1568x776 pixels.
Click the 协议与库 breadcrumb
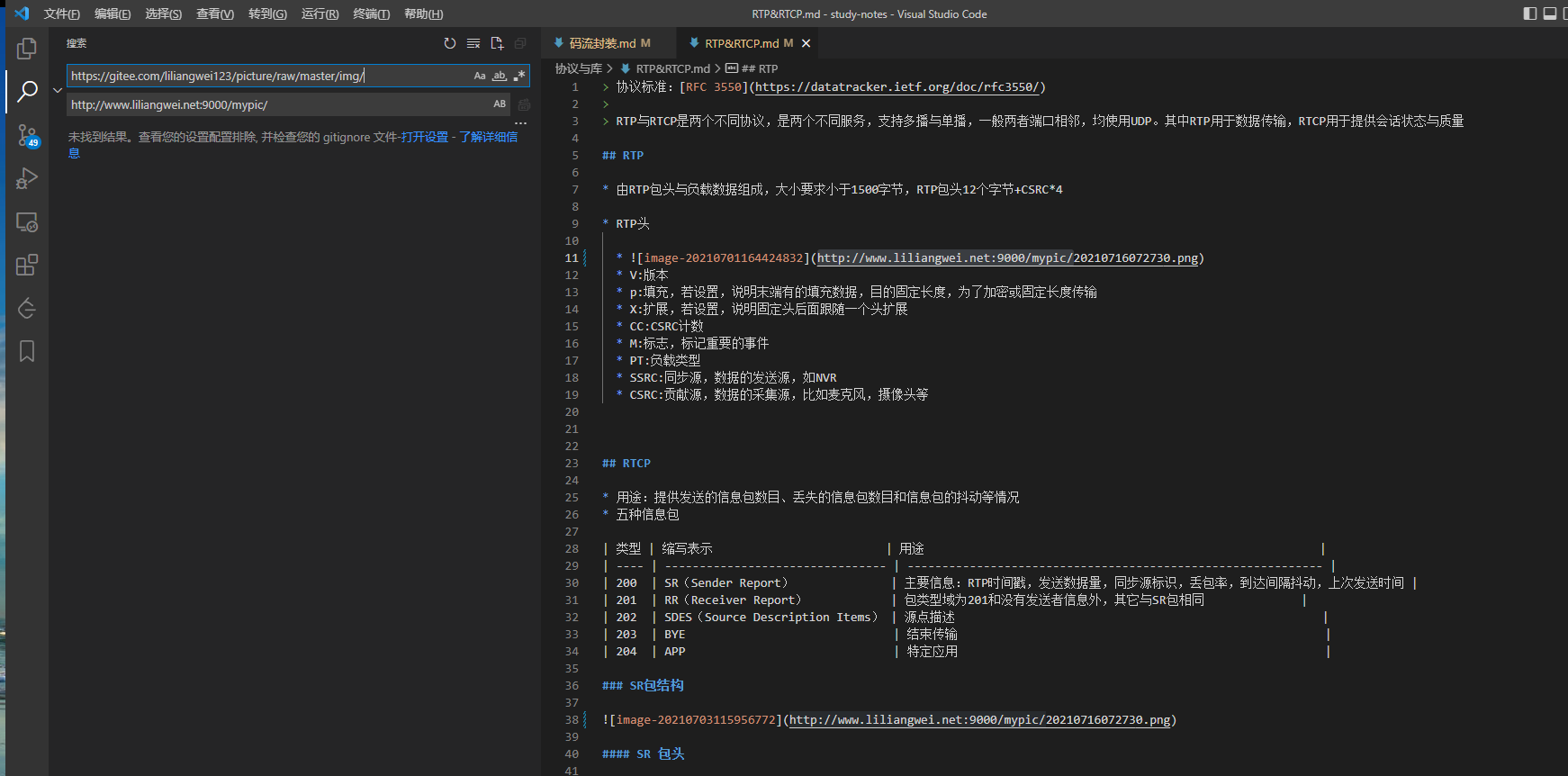pos(578,68)
